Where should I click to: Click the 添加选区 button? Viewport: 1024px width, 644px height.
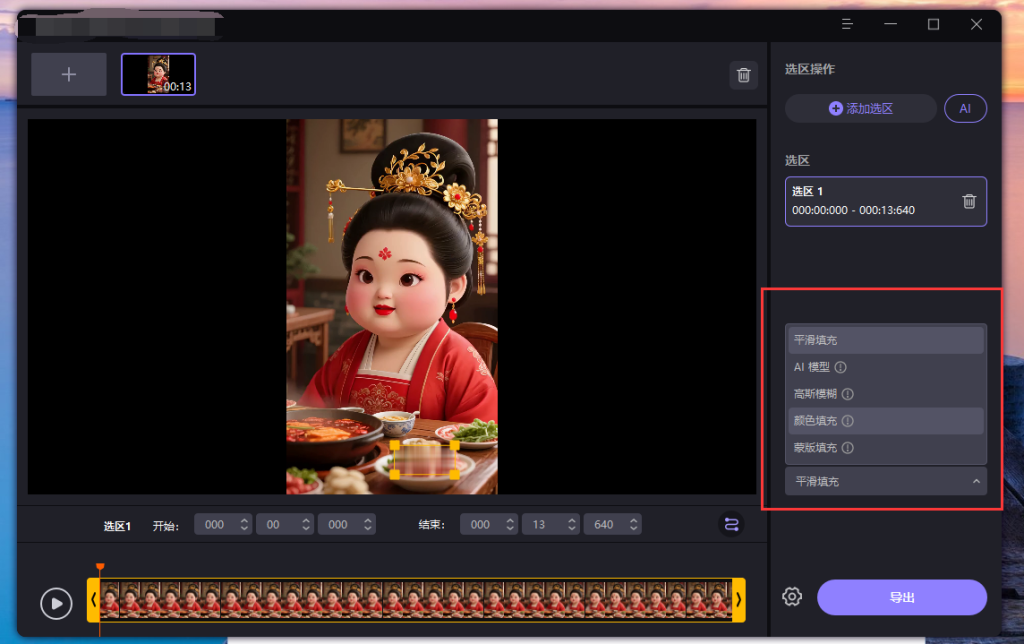click(860, 108)
